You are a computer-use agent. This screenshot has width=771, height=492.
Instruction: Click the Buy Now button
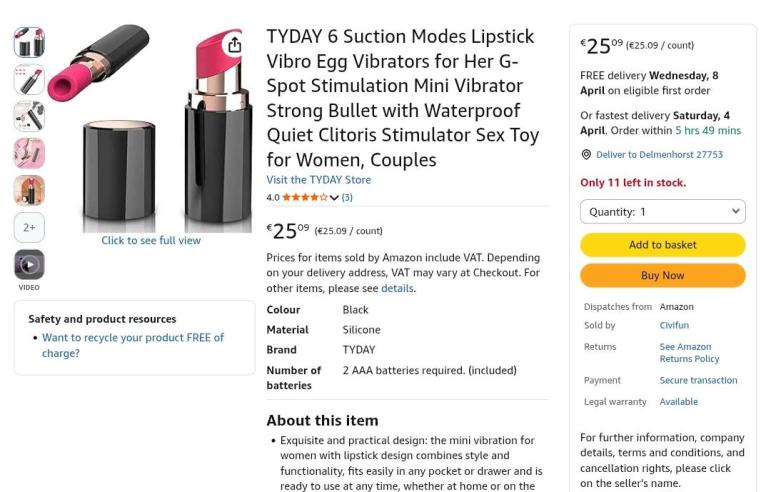(x=662, y=275)
